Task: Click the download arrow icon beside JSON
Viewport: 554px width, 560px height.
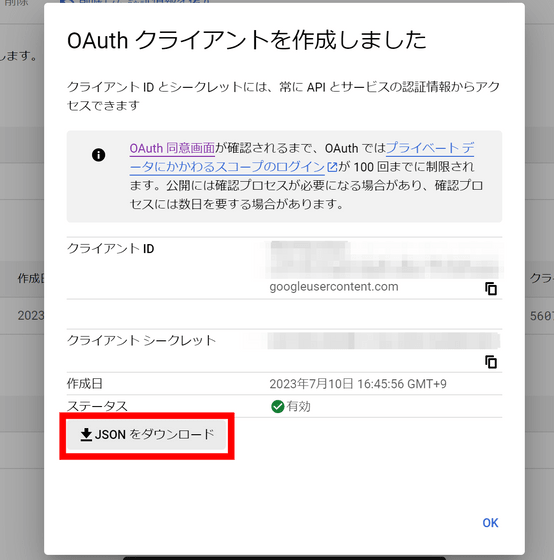Action: coord(86,435)
